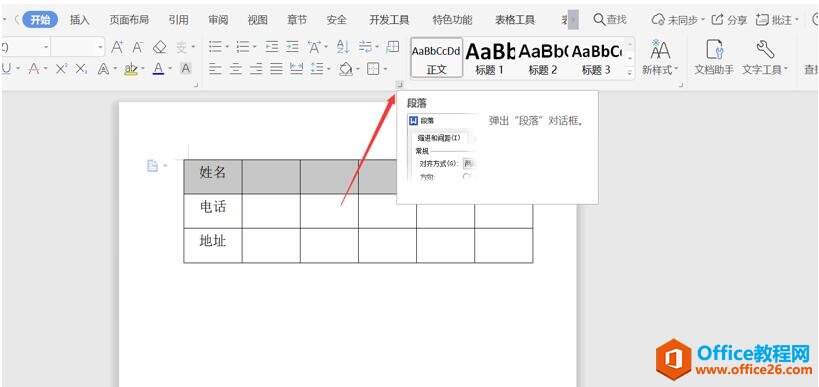The width and height of the screenshot is (819, 387).
Task: Increase paragraph indent
Action: click(292, 47)
